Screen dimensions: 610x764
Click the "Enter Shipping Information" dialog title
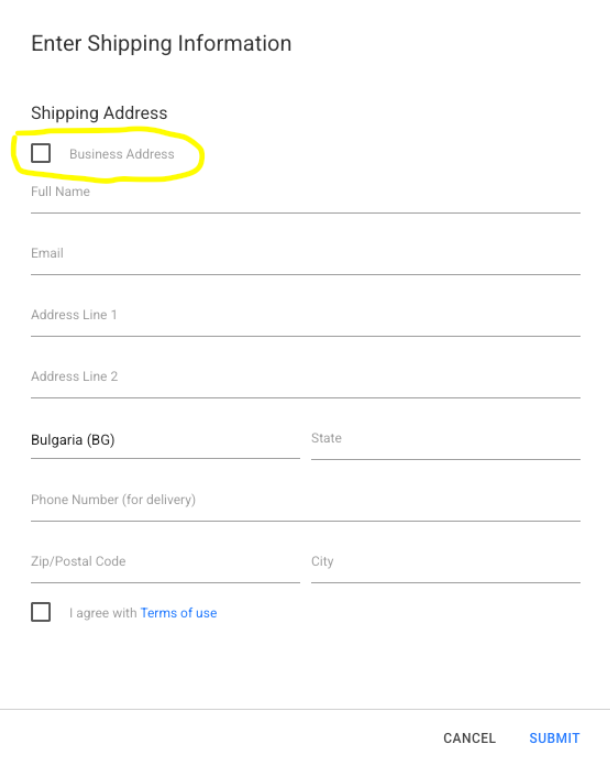pyautogui.click(x=161, y=43)
